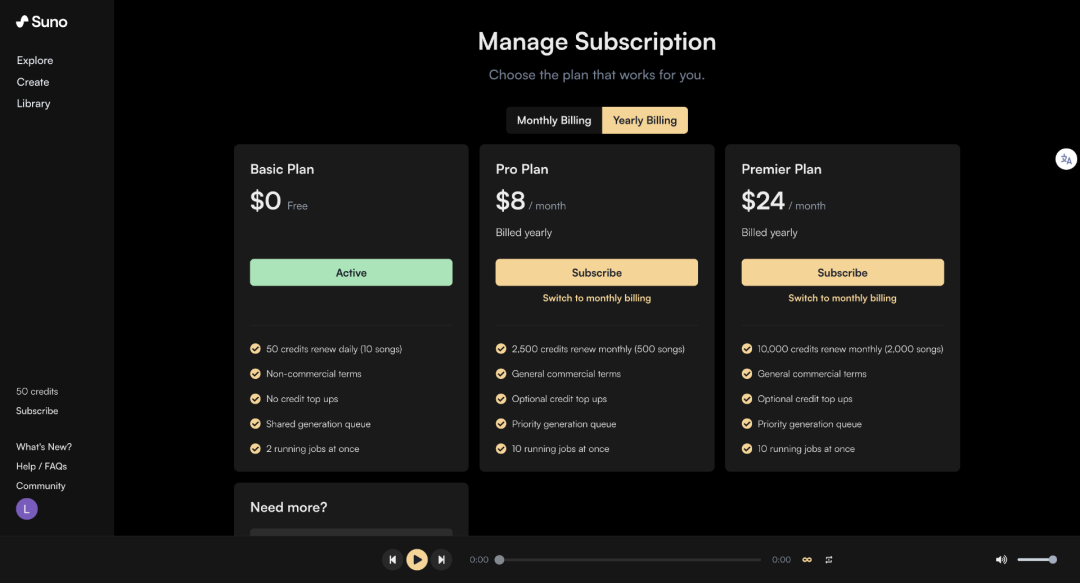Visit the Community link
The image size is (1080, 583).
click(x=41, y=486)
